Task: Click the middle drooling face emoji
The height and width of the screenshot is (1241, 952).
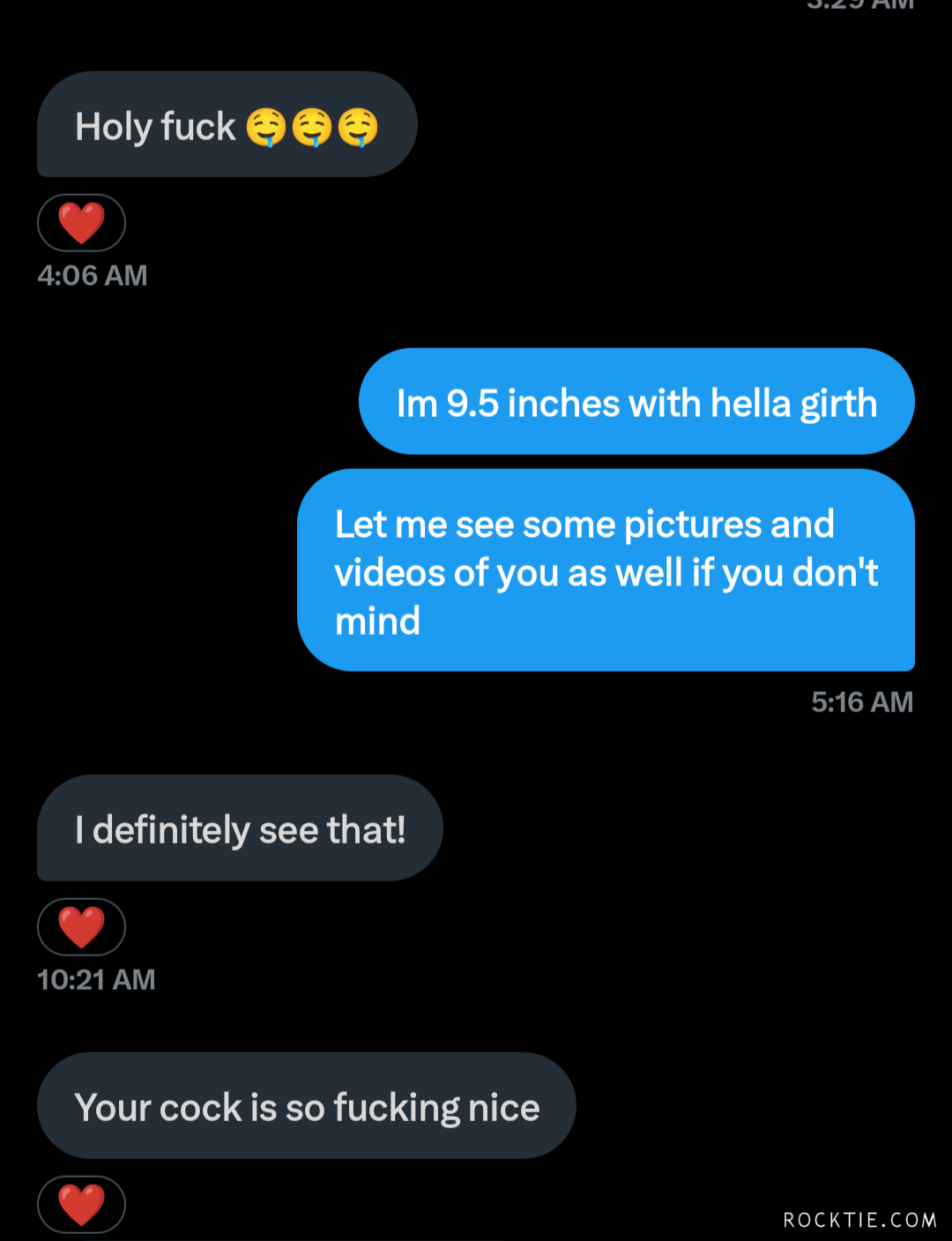Action: 312,127
